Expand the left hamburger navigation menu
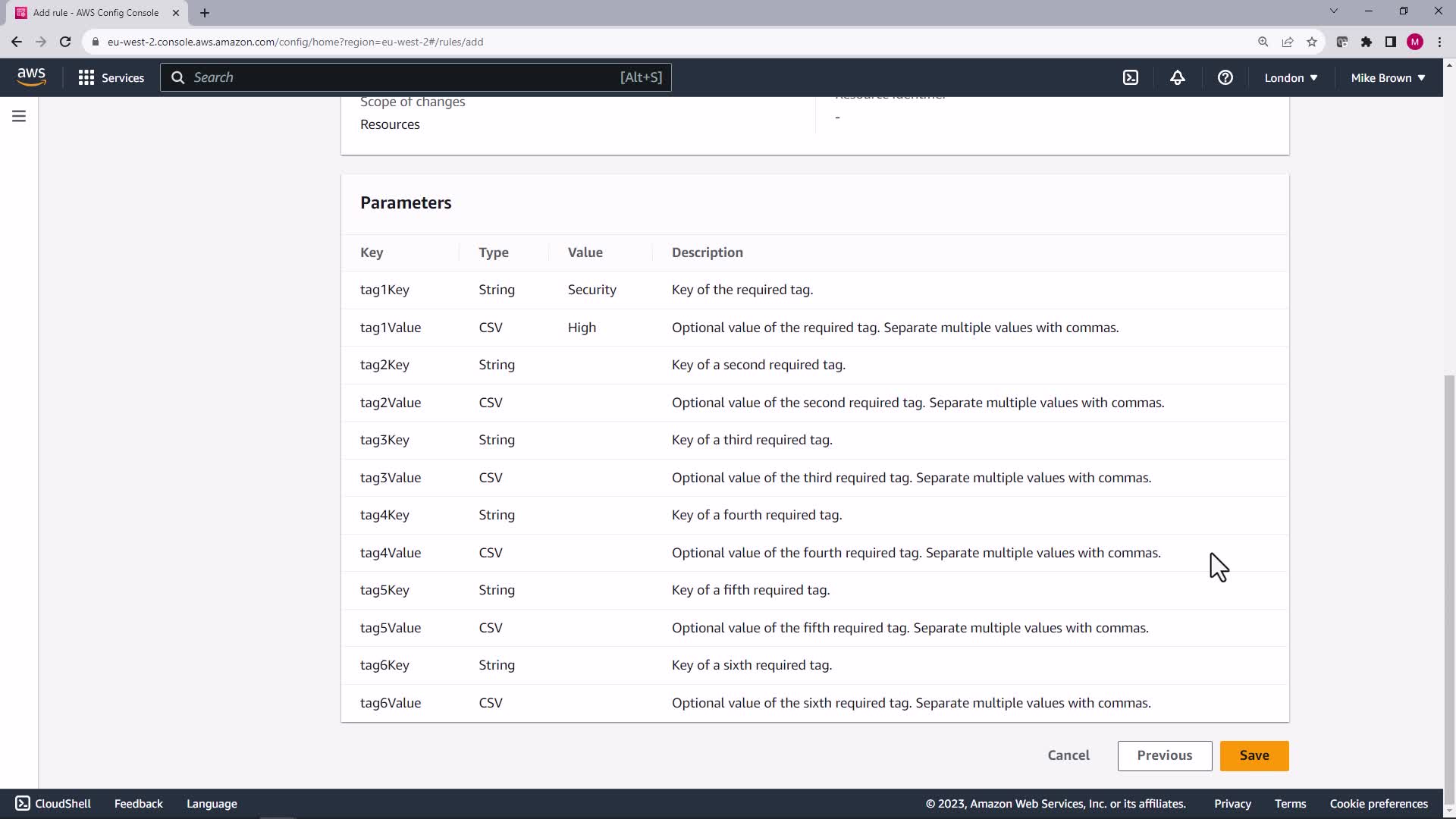This screenshot has height=819, width=1456. [x=19, y=116]
